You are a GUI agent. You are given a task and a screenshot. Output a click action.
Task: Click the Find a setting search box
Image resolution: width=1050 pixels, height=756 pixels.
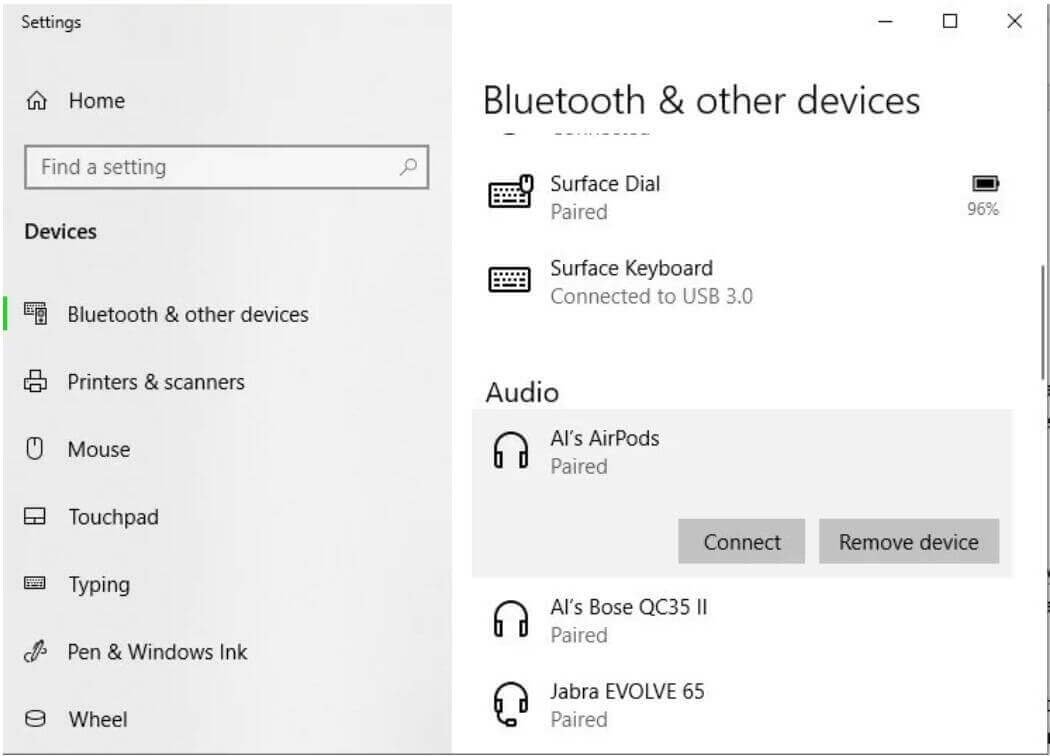(215, 167)
